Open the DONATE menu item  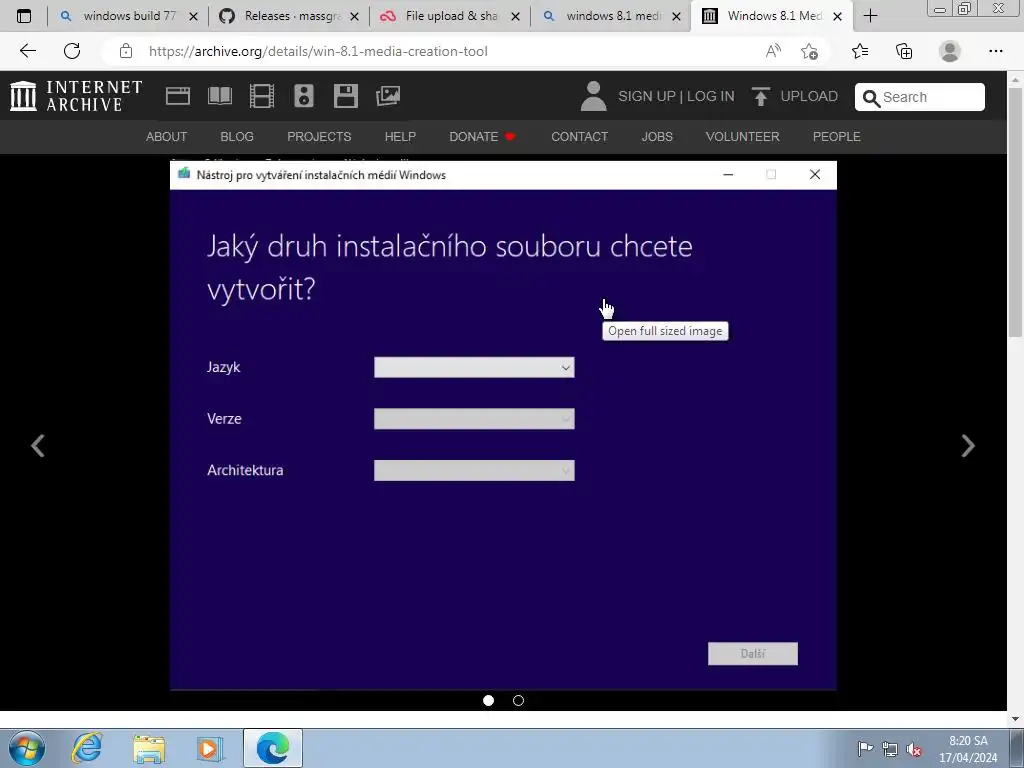point(482,136)
